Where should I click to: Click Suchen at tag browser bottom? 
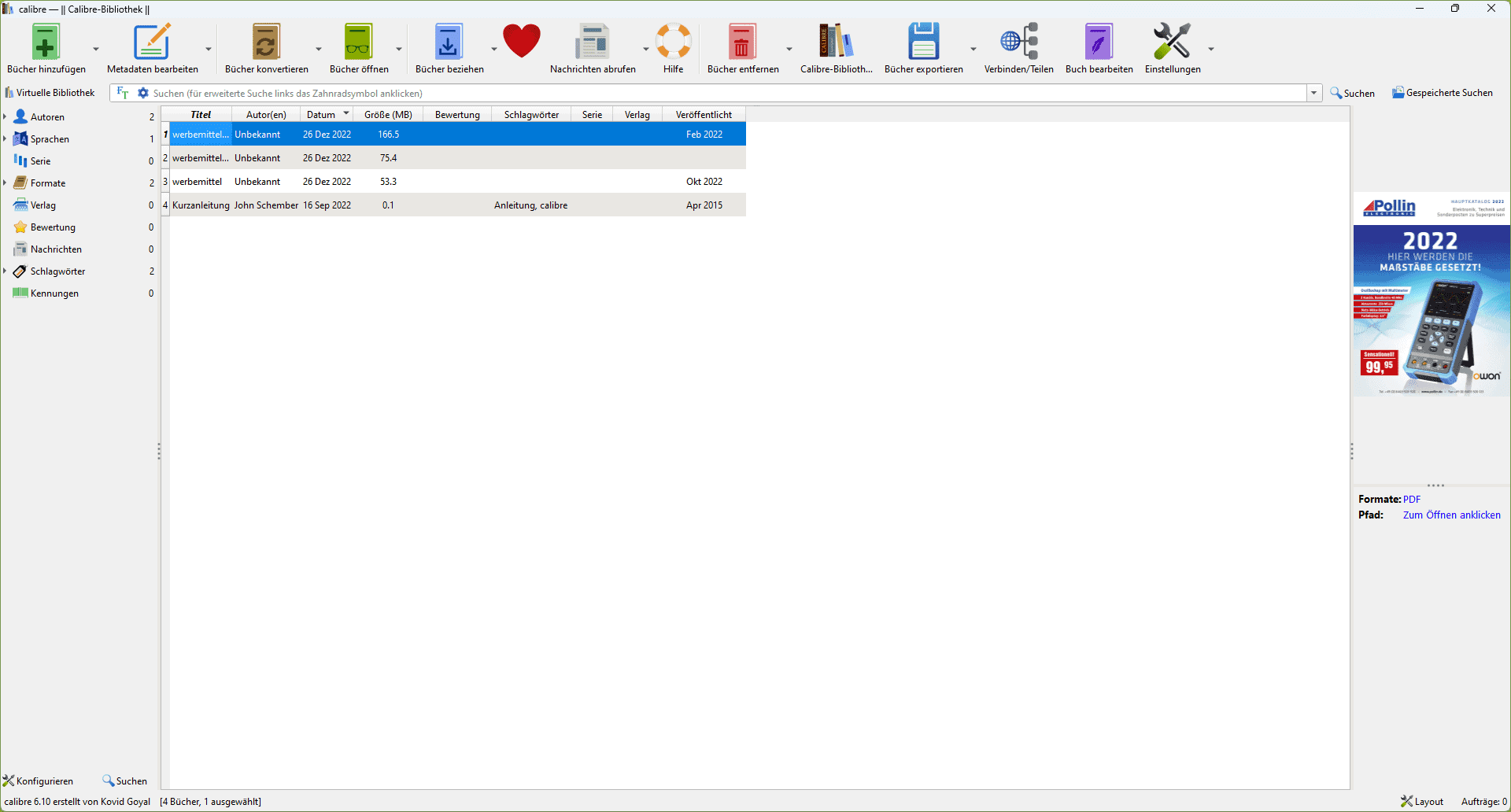point(124,781)
